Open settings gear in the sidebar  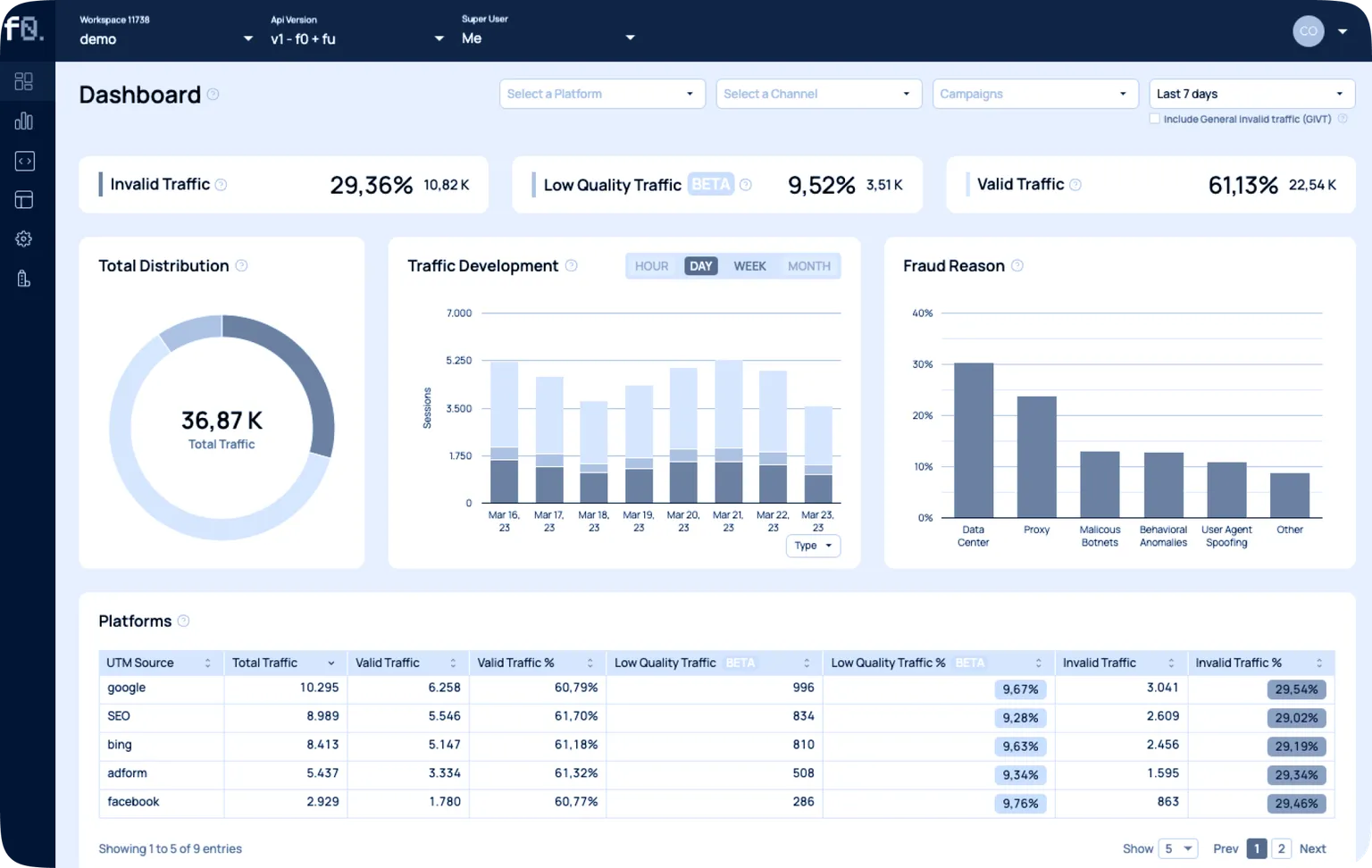pyautogui.click(x=24, y=239)
